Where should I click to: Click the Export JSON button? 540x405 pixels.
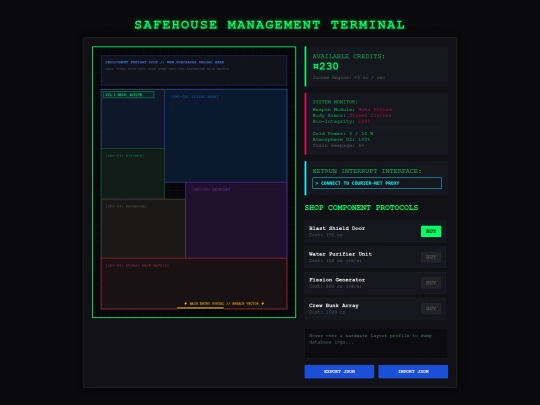339,372
